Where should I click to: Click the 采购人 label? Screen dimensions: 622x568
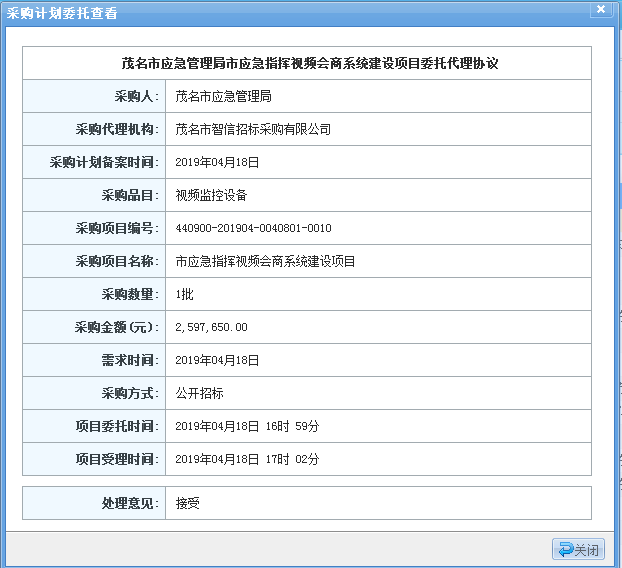coord(136,96)
